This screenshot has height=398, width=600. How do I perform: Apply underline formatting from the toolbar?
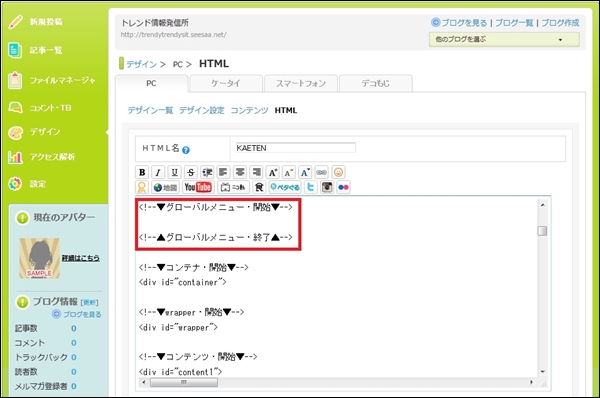point(174,172)
